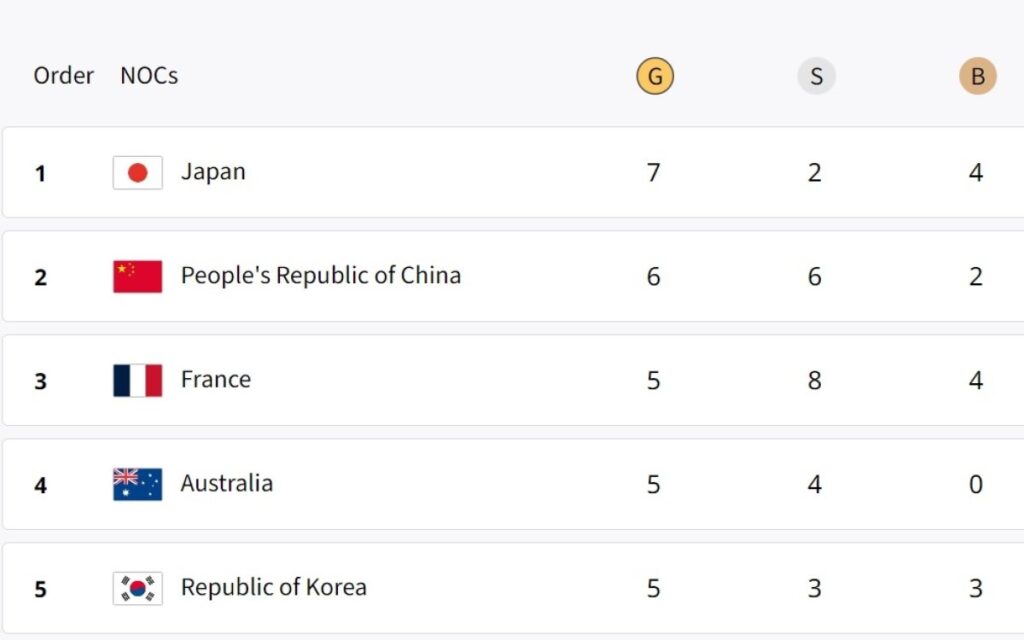Image resolution: width=1024 pixels, height=640 pixels.
Task: Select the Australia country name
Action: tap(226, 484)
